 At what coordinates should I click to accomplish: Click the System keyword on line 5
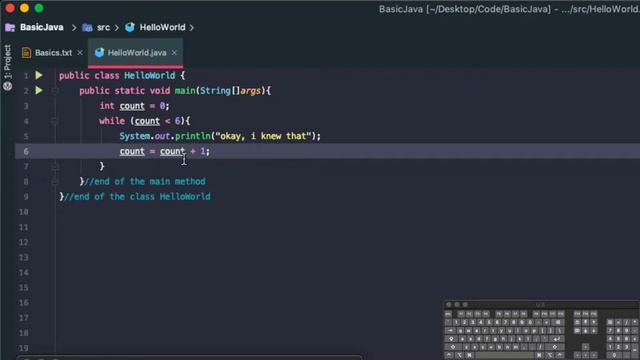[135, 136]
